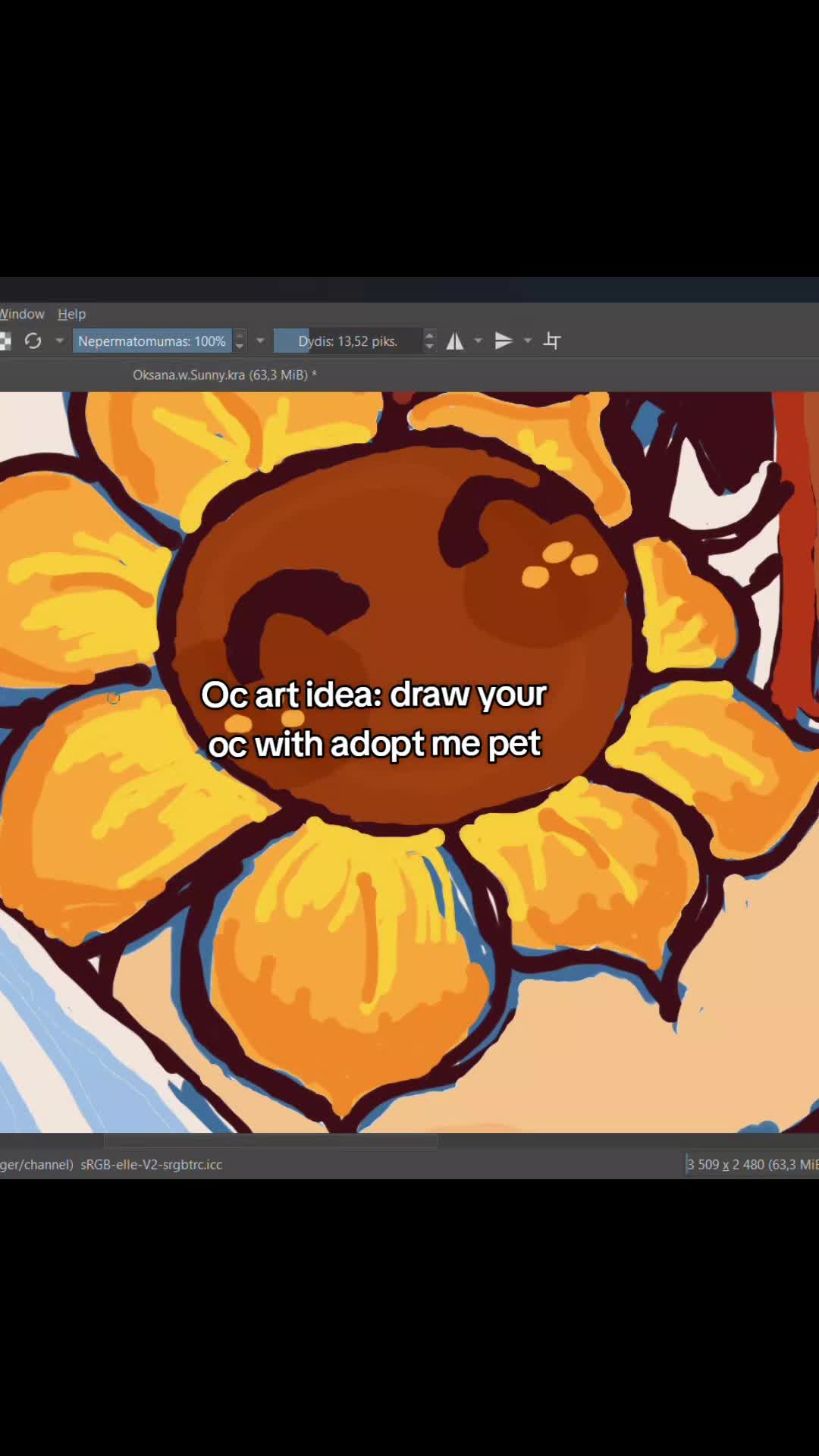Click the sRGB-elle-V2-srgbtrc.icc color profile label

(151, 1165)
